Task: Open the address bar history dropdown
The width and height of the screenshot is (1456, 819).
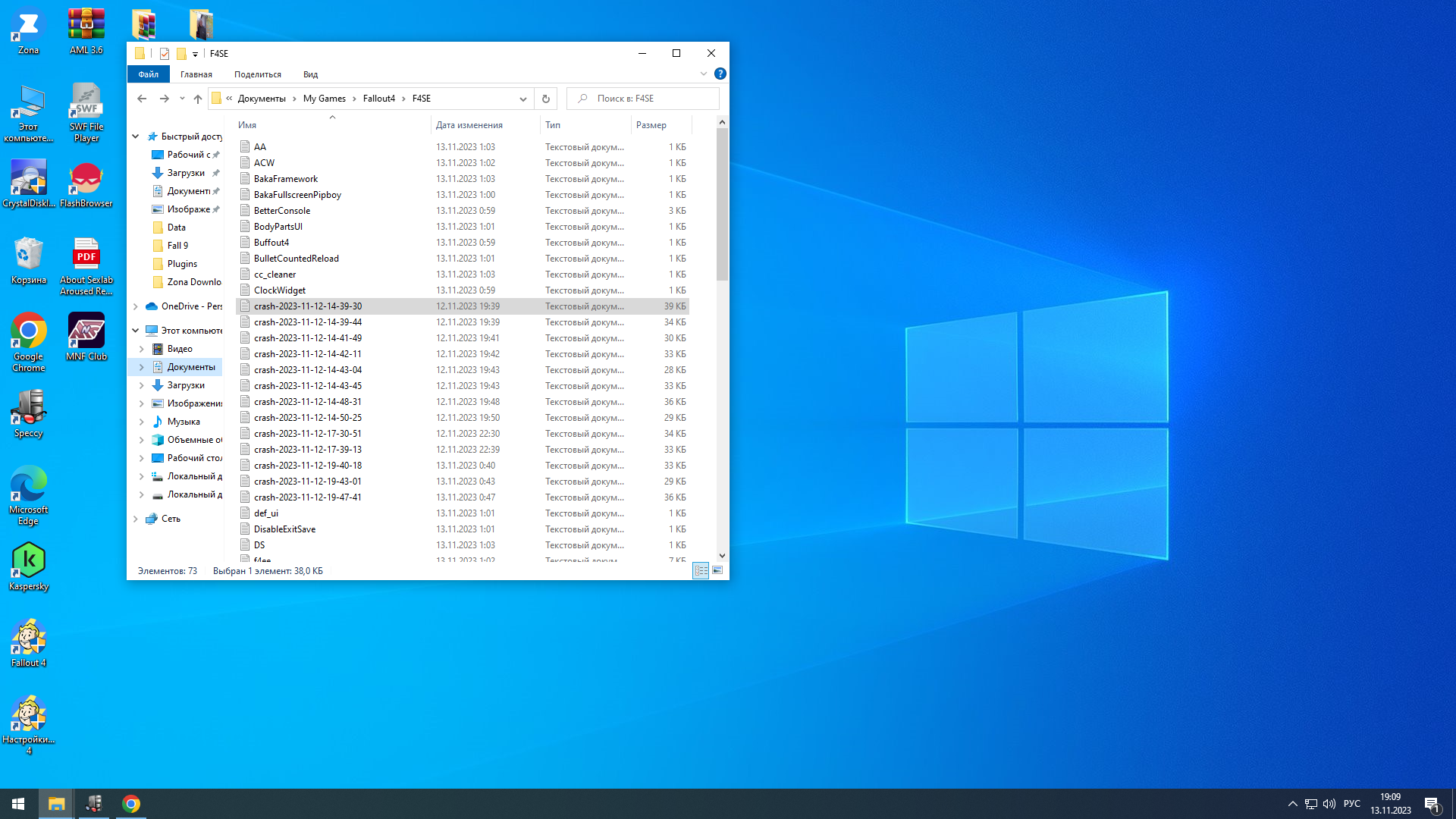Action: (522, 99)
